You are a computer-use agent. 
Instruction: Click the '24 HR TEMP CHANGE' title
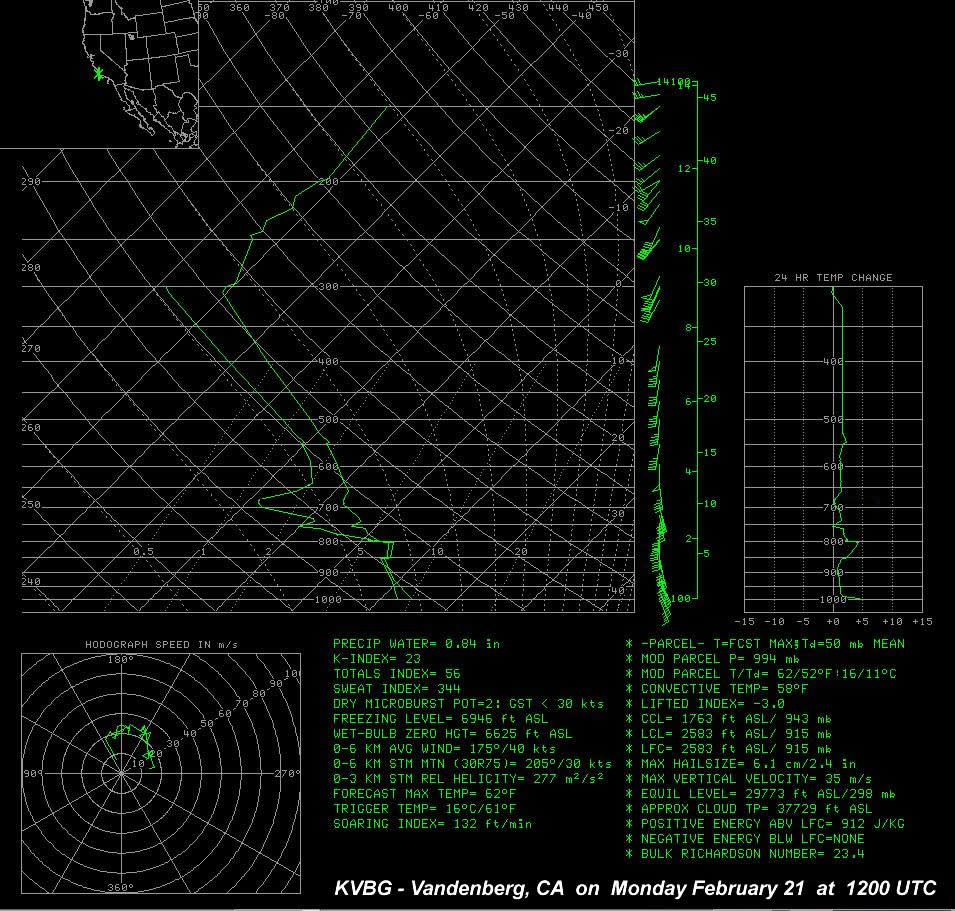(833, 278)
